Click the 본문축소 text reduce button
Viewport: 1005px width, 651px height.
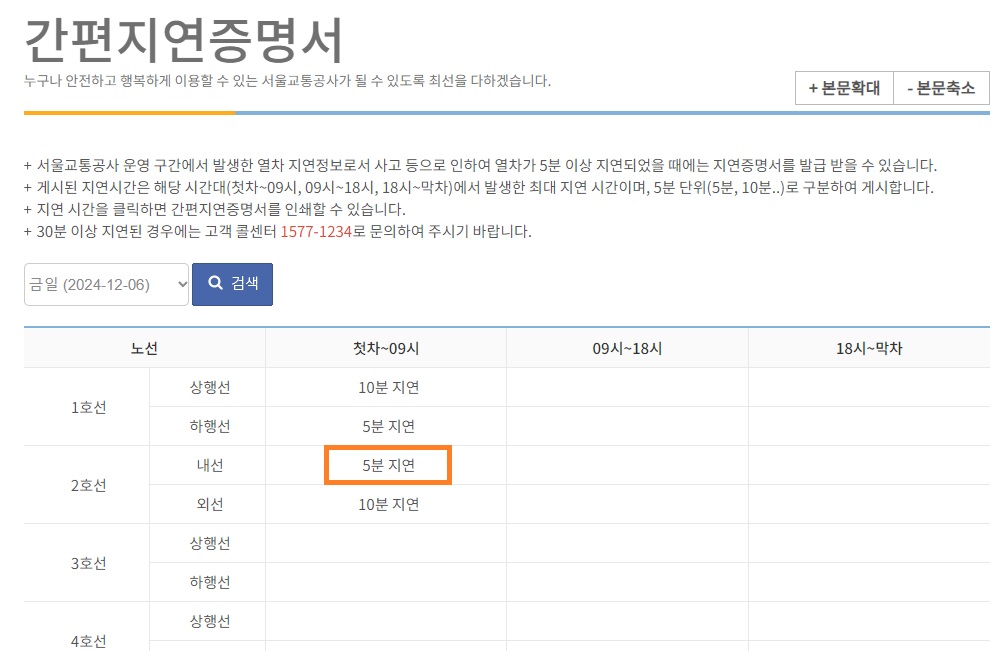pyautogui.click(x=941, y=88)
